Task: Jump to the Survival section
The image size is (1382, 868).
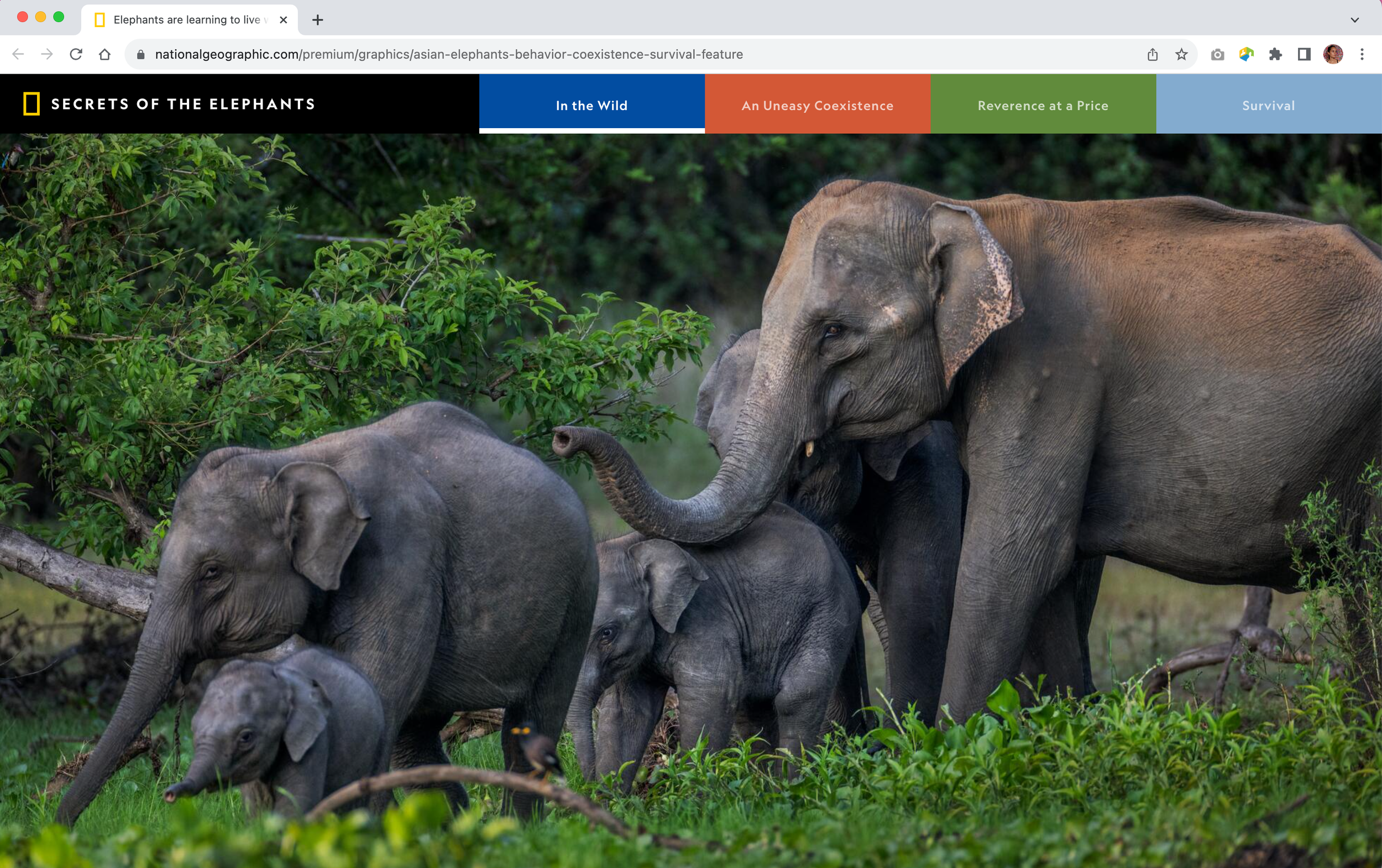Action: (1268, 106)
